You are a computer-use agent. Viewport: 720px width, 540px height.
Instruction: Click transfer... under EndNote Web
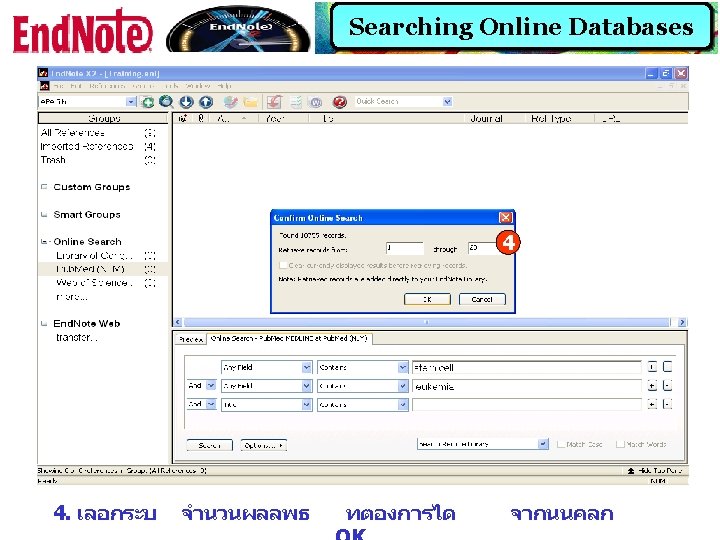pos(77,338)
